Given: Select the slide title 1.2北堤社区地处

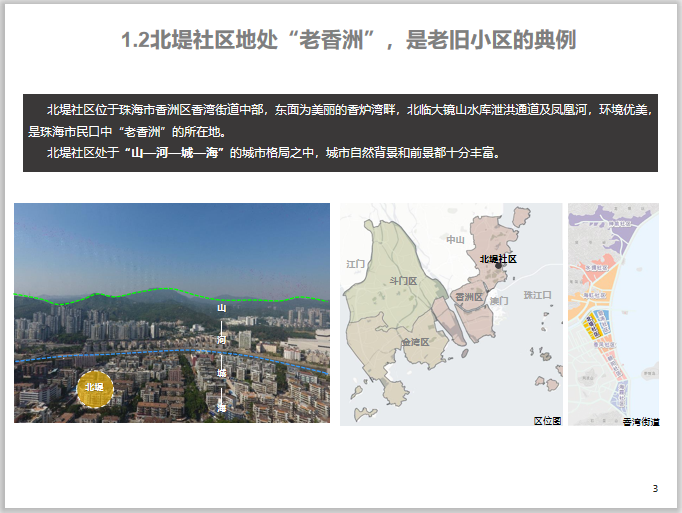Looking at the screenshot, I should click(347, 41).
